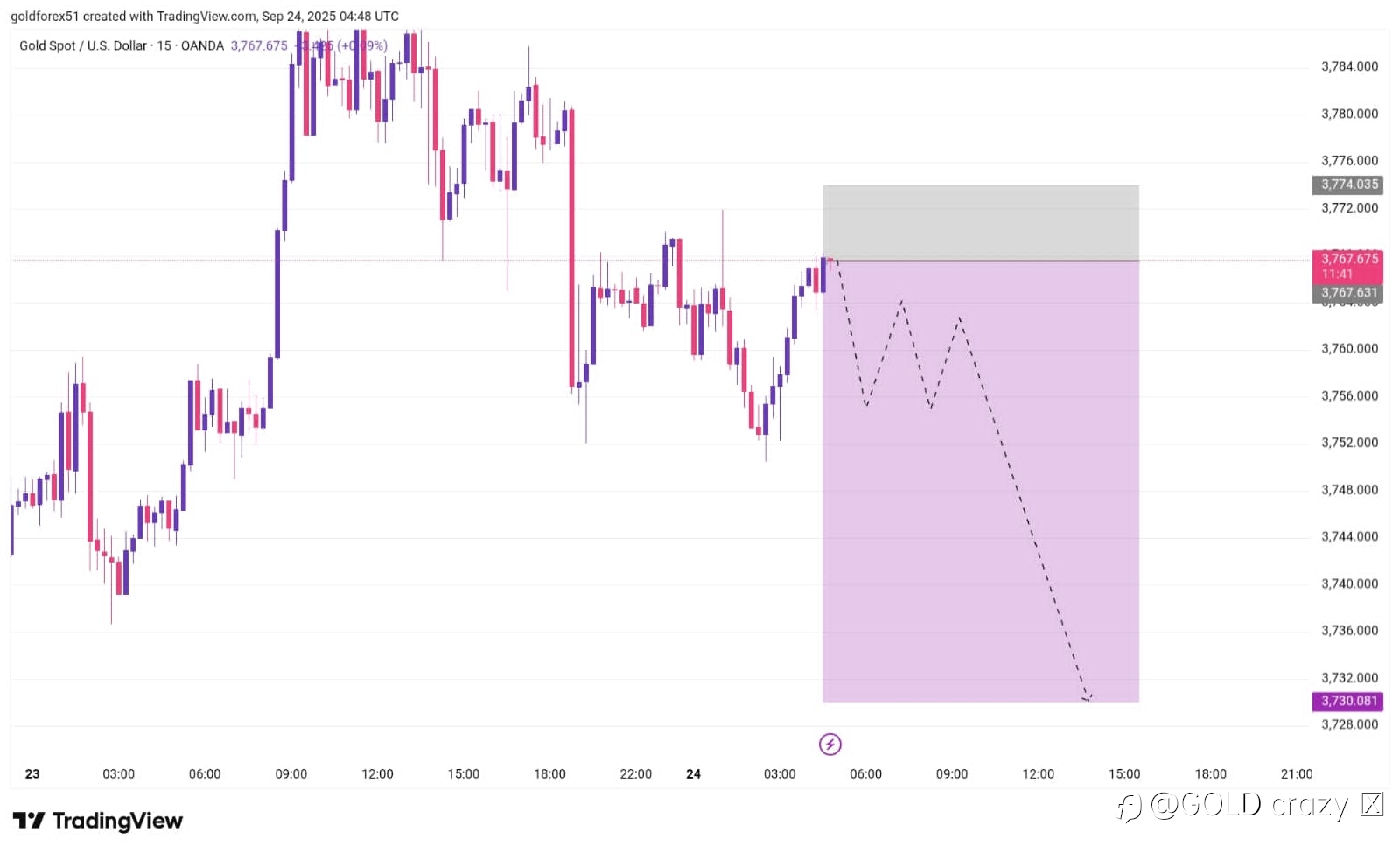Click the goldforex51 created with TradingView.com header

204,16
